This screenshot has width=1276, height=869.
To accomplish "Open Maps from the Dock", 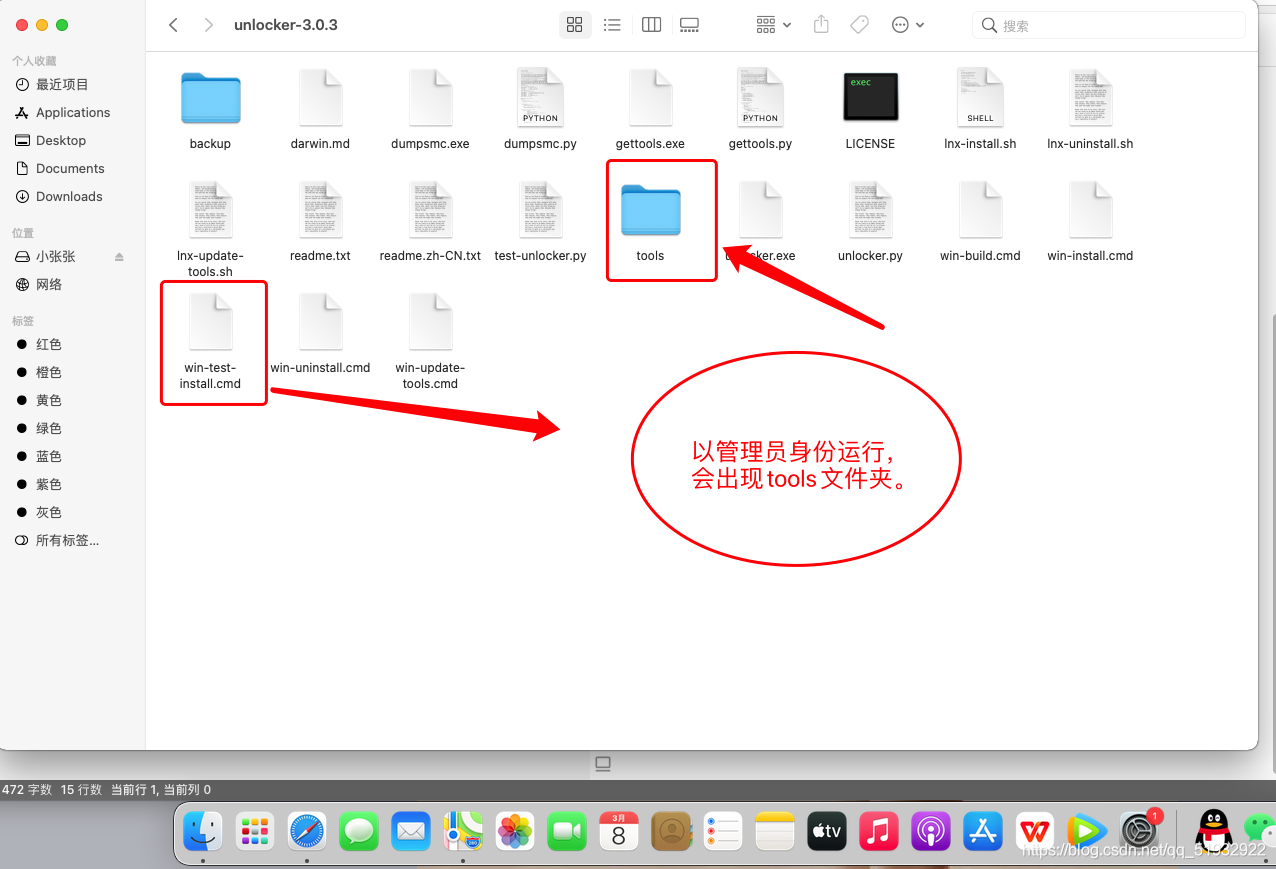I will 463,830.
